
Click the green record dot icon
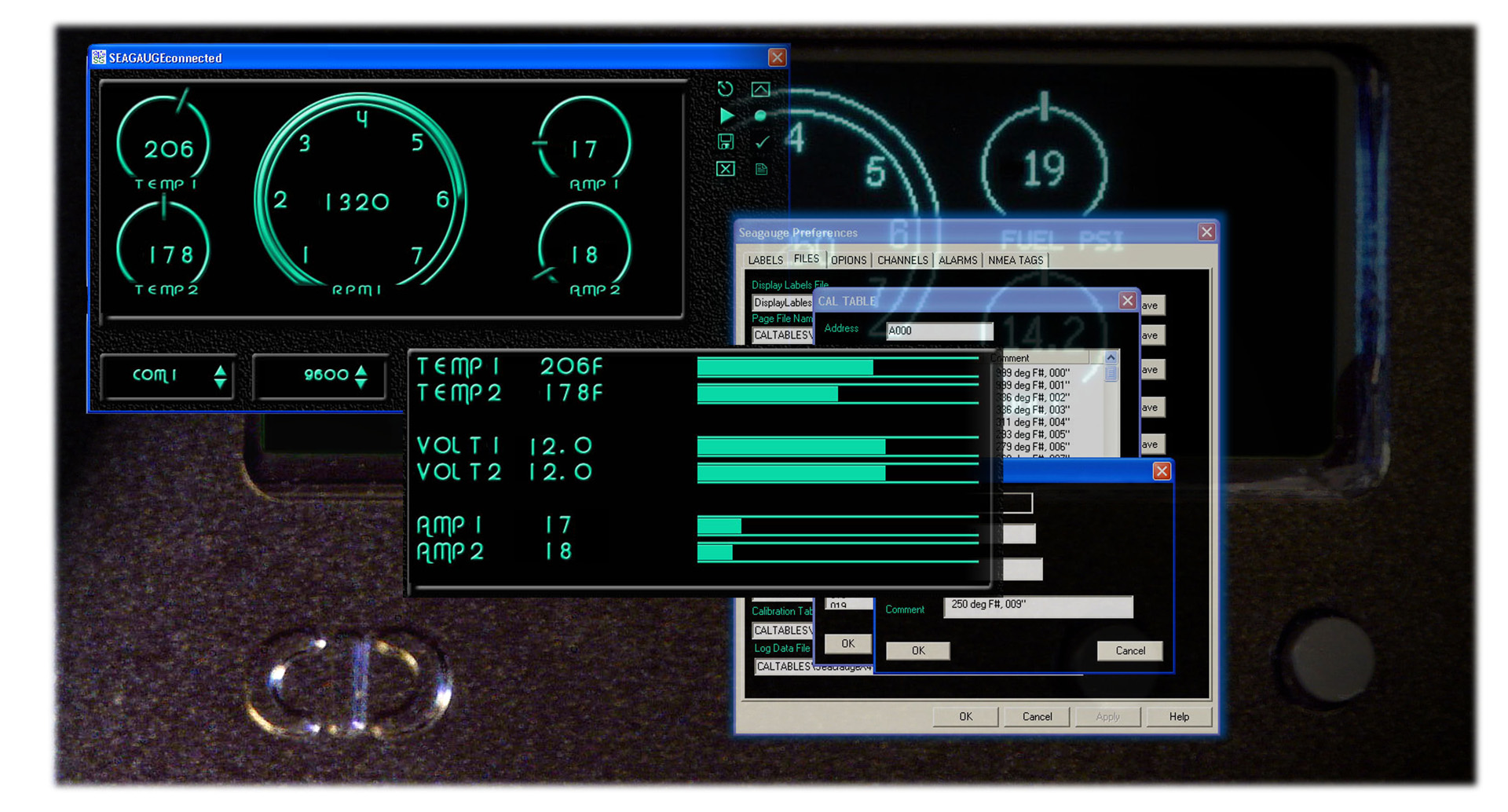(760, 116)
